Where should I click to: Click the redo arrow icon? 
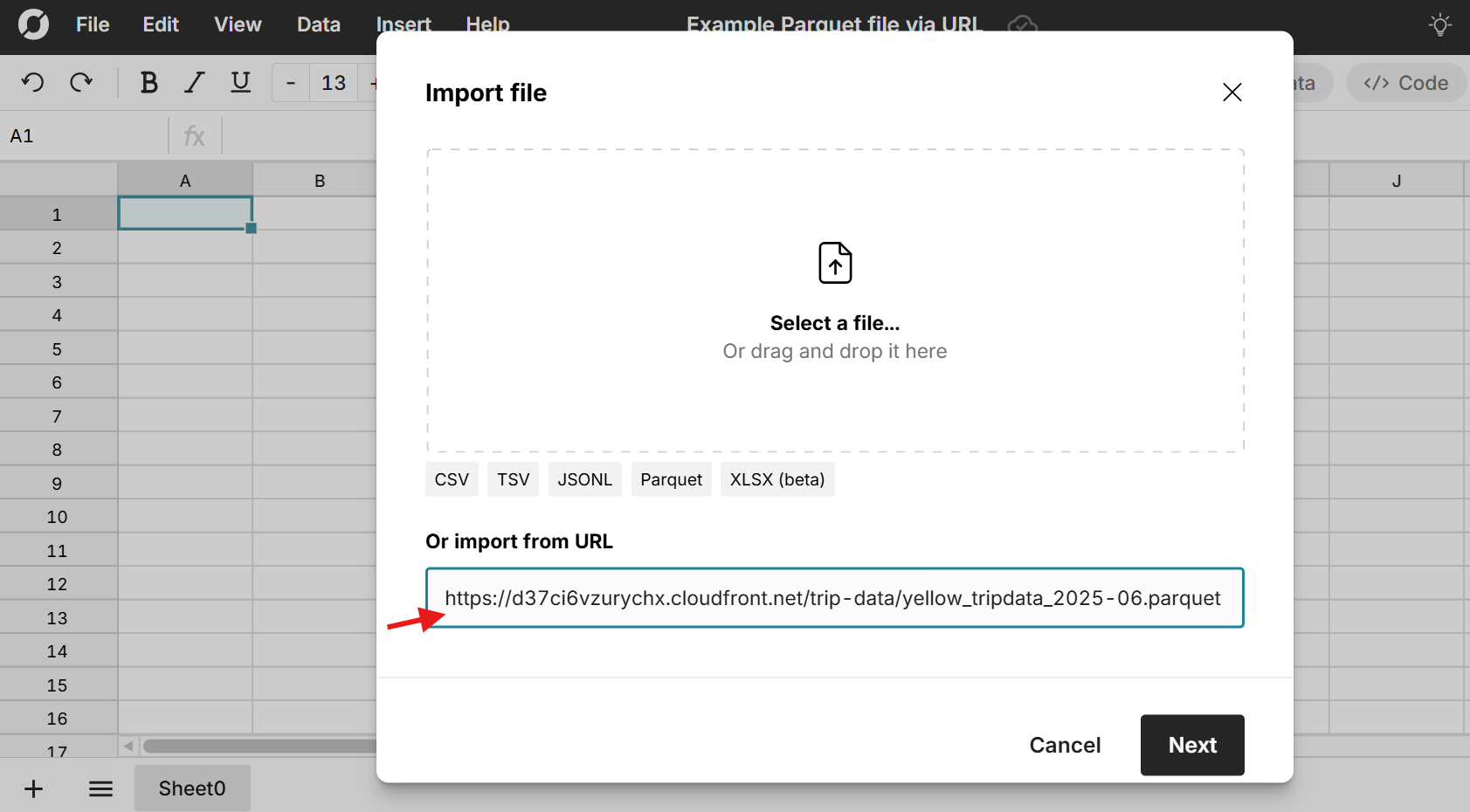coord(81,83)
